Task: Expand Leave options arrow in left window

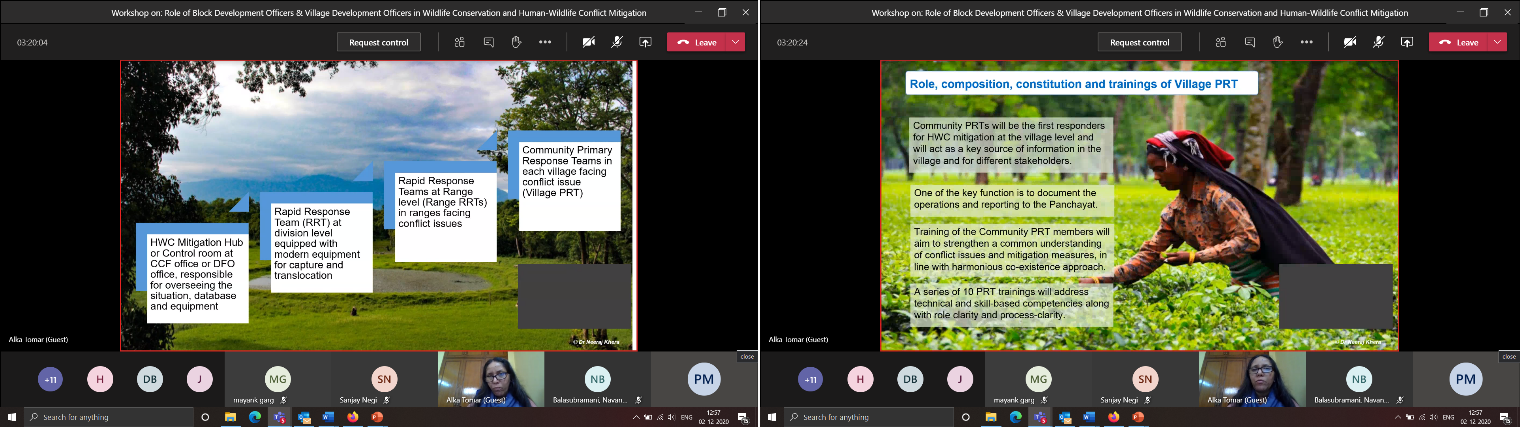Action: 736,42
